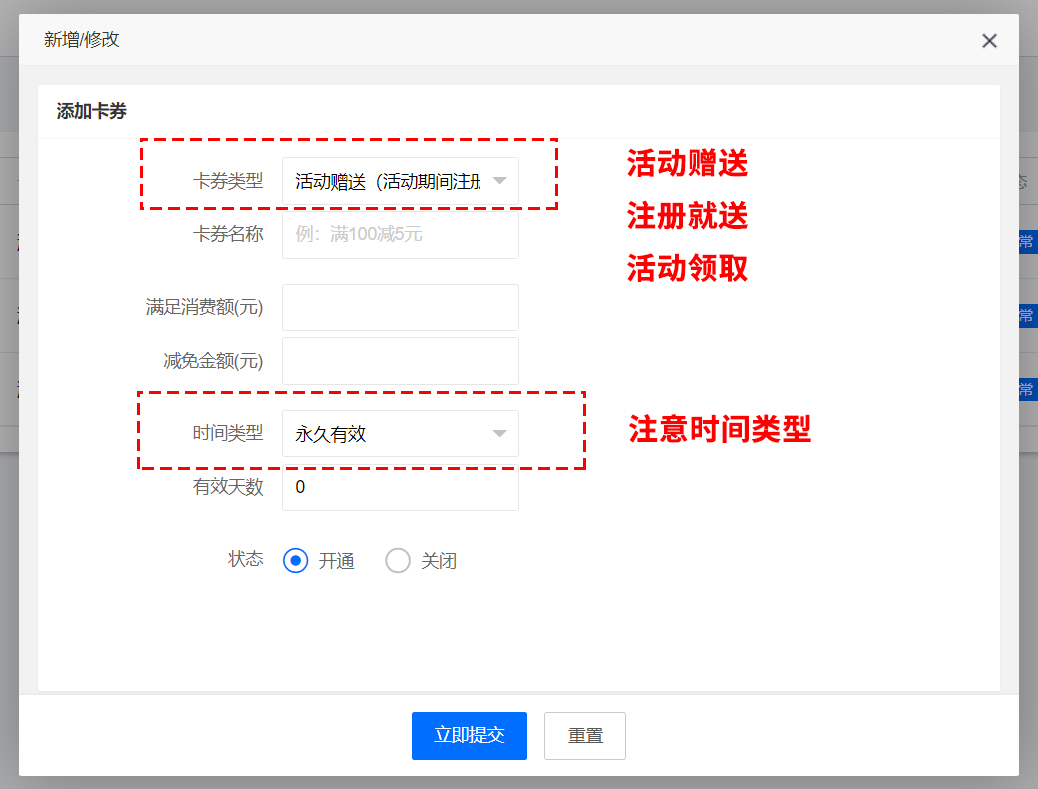Screen dimensions: 1038x789
Task: Click the red 活动领取 annotation text
Action: click(687, 268)
